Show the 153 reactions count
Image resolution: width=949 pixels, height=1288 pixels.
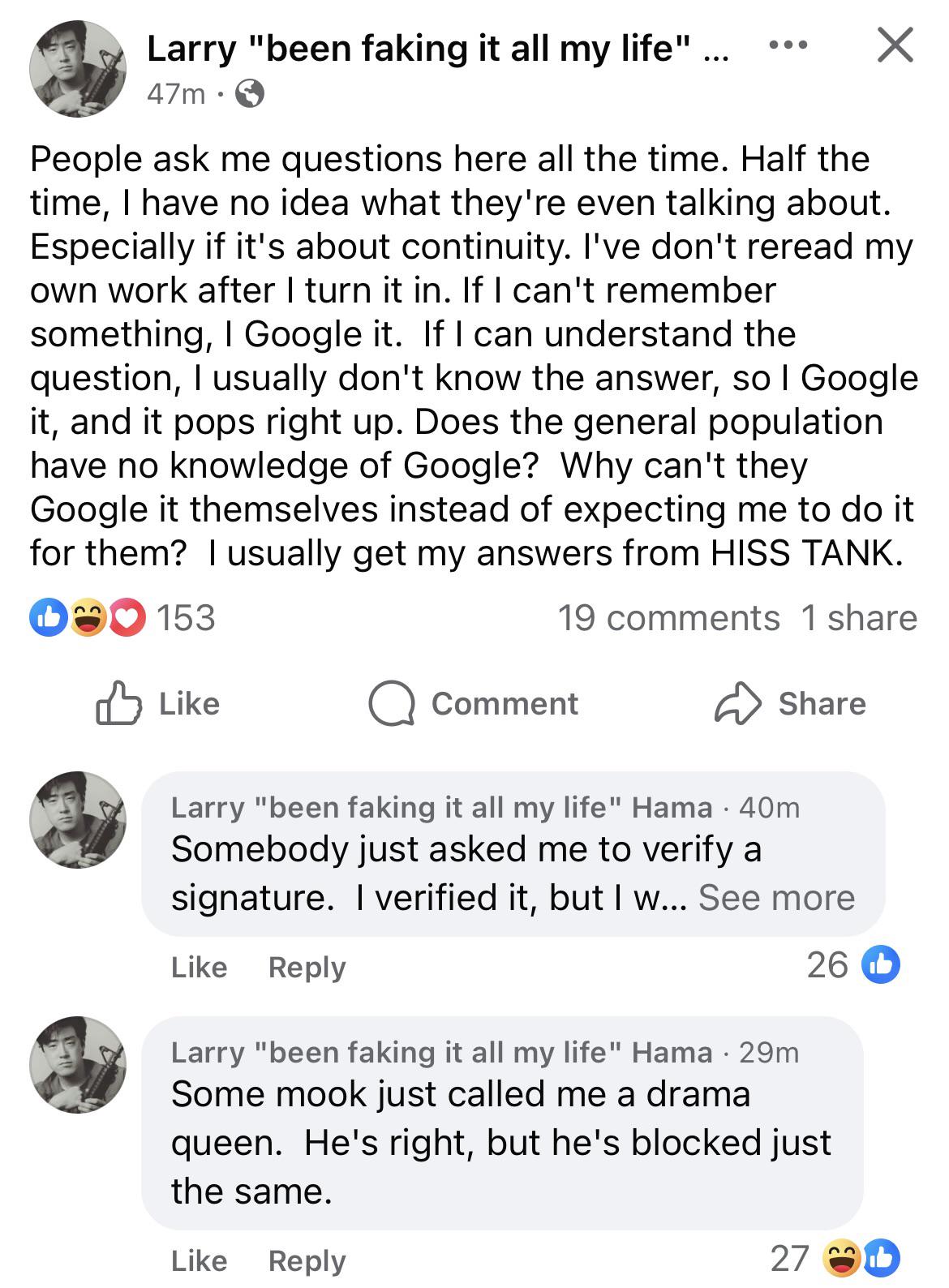pos(186,618)
